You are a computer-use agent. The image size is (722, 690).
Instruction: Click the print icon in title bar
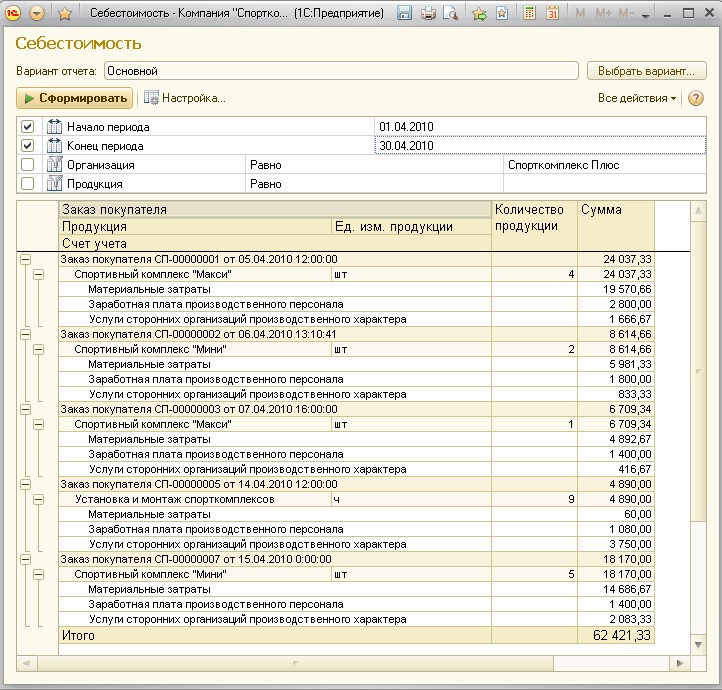pos(428,14)
